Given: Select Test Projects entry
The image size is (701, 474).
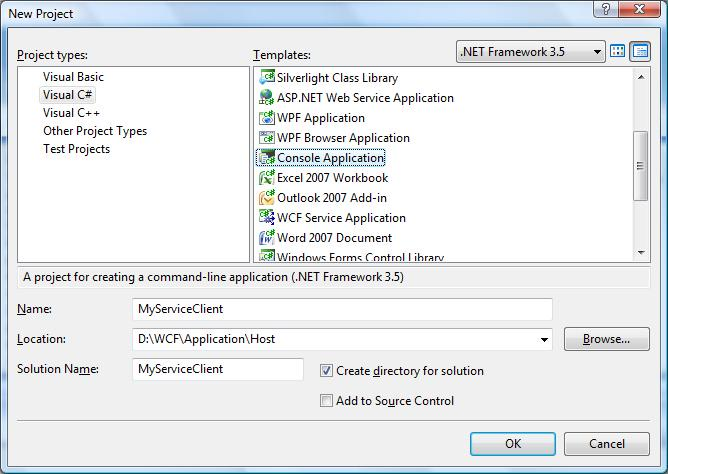Looking at the screenshot, I should tap(76, 149).
